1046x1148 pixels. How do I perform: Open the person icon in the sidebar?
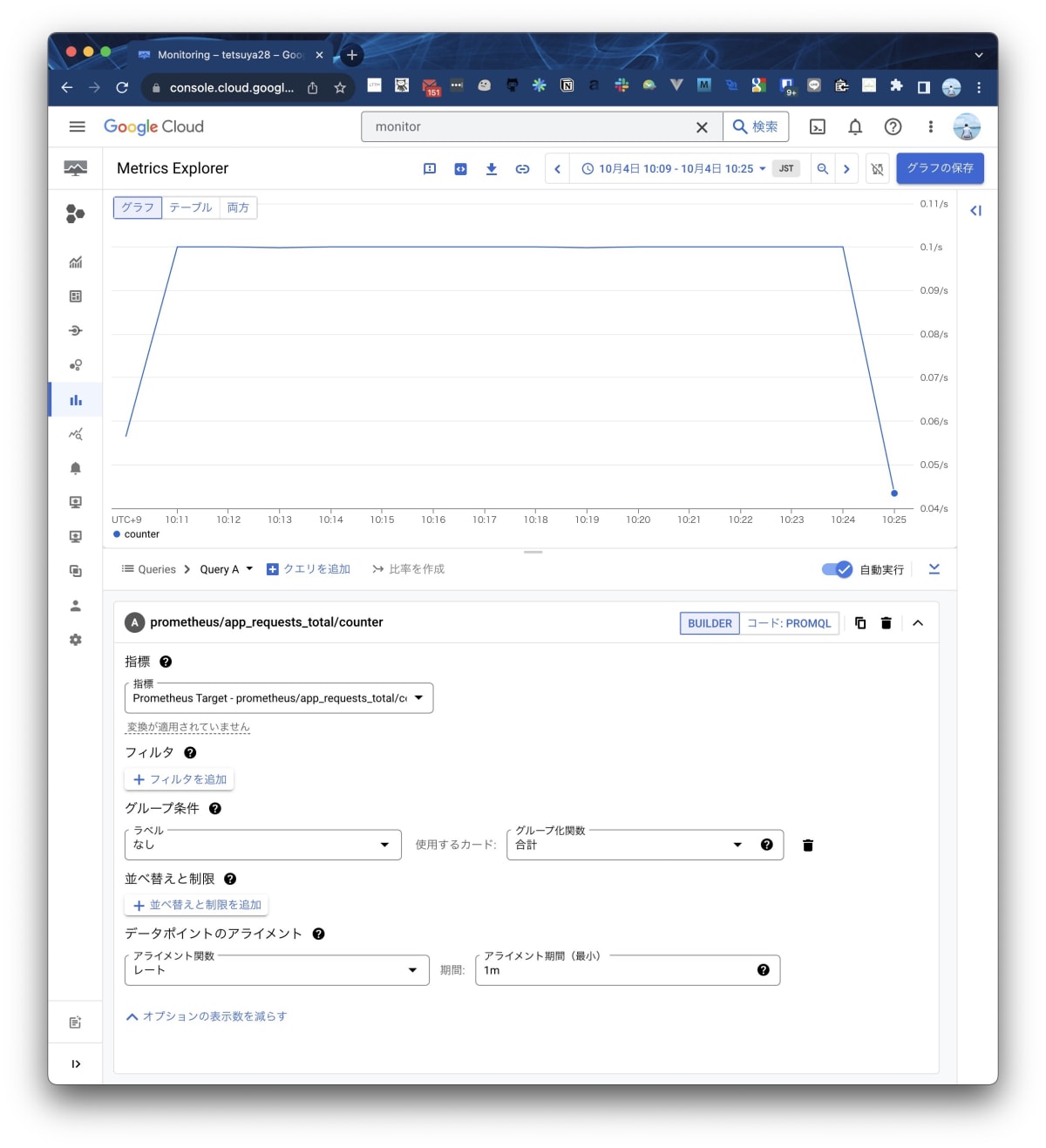coord(76,605)
